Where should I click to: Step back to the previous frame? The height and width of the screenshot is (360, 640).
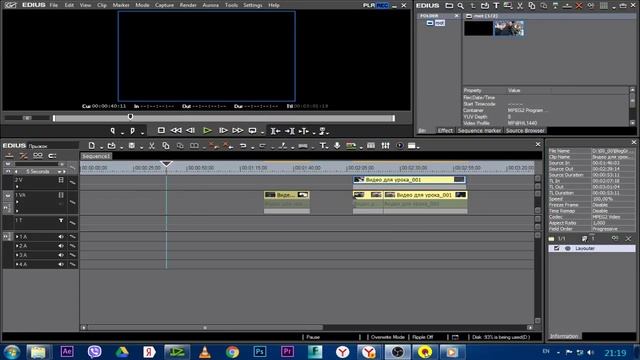click(x=191, y=131)
